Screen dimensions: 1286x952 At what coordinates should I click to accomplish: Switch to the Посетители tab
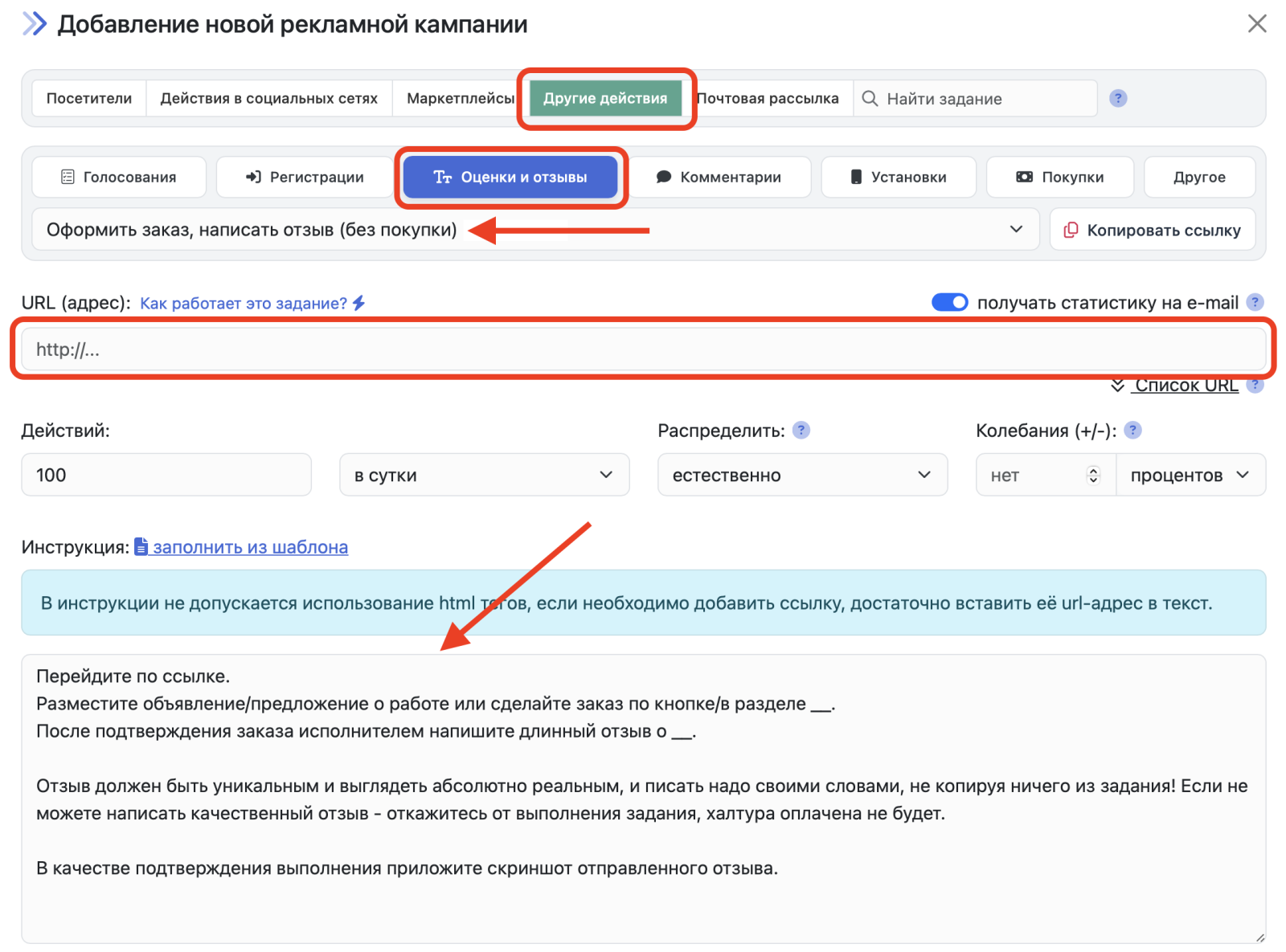click(89, 98)
